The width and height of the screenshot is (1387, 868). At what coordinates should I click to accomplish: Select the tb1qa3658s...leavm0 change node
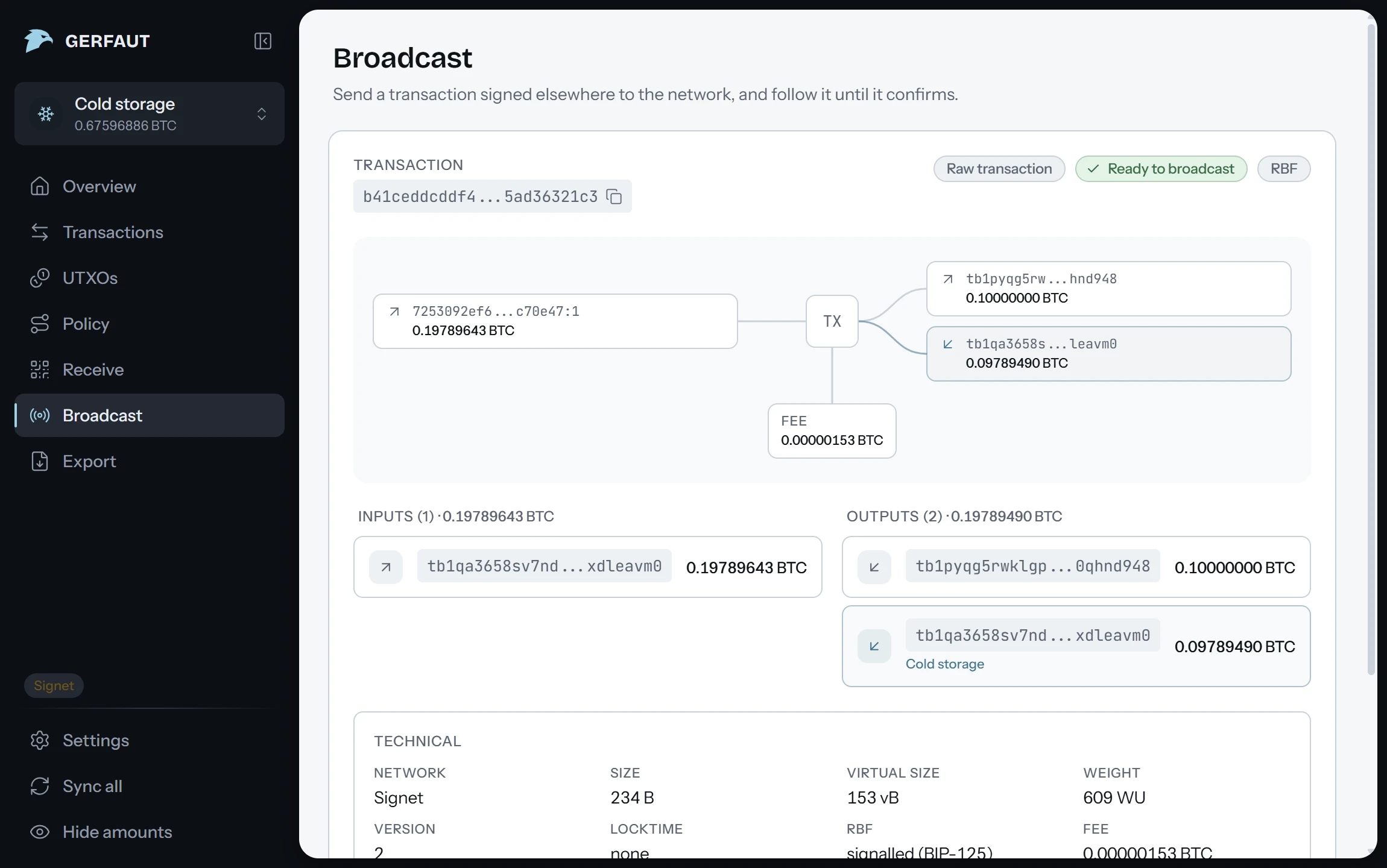1108,354
